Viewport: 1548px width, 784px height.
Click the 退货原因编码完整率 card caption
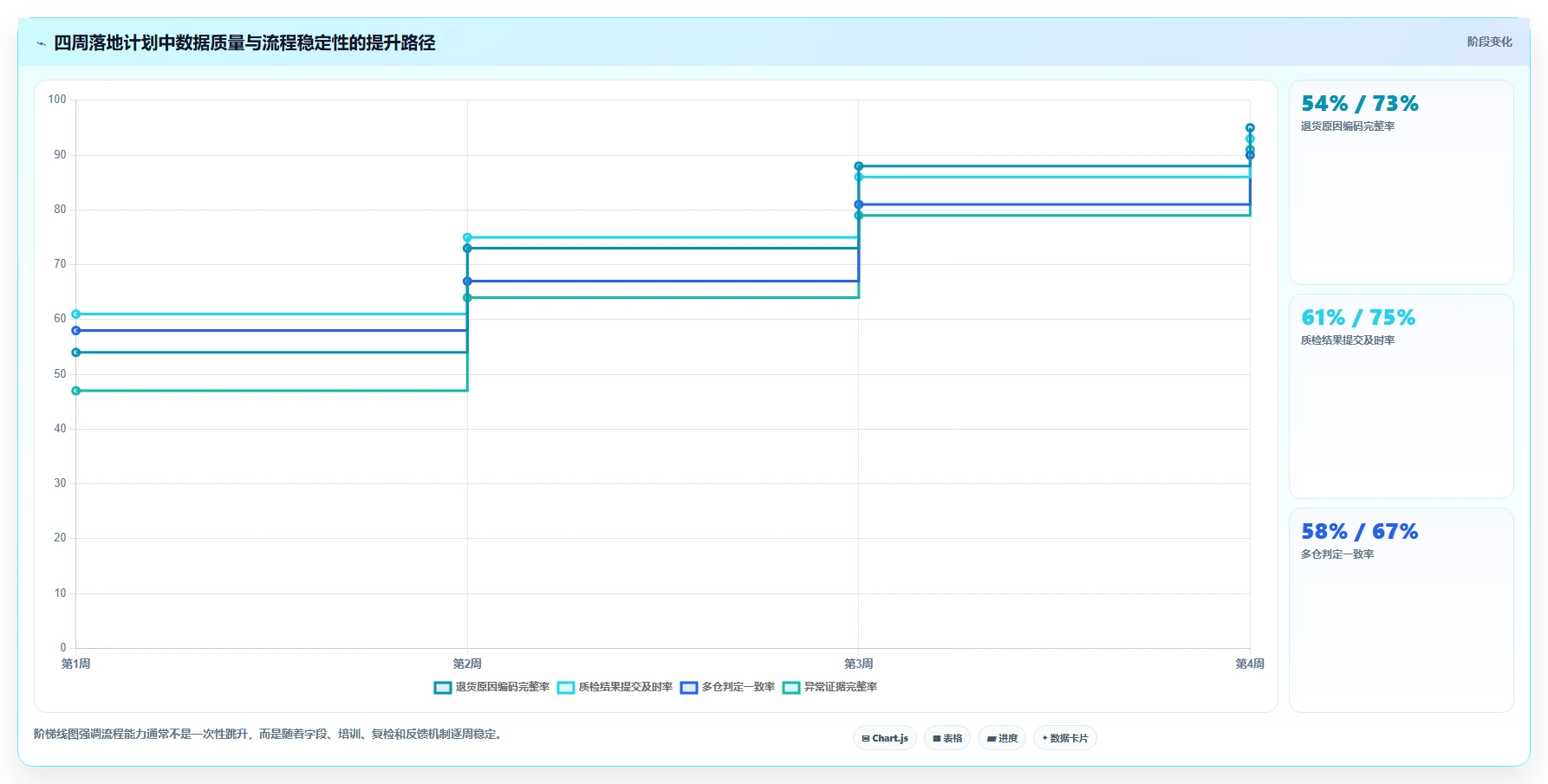1348,126
